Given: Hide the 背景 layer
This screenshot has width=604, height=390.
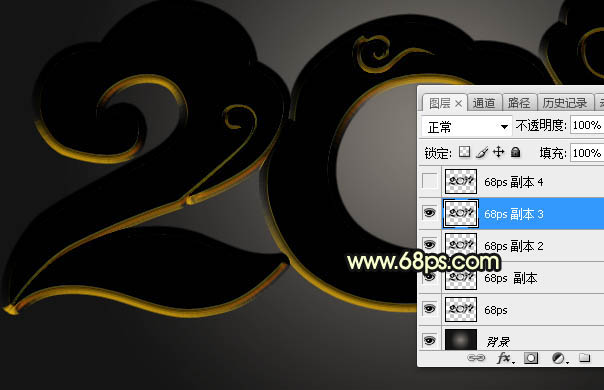Looking at the screenshot, I should pyautogui.click(x=430, y=341).
